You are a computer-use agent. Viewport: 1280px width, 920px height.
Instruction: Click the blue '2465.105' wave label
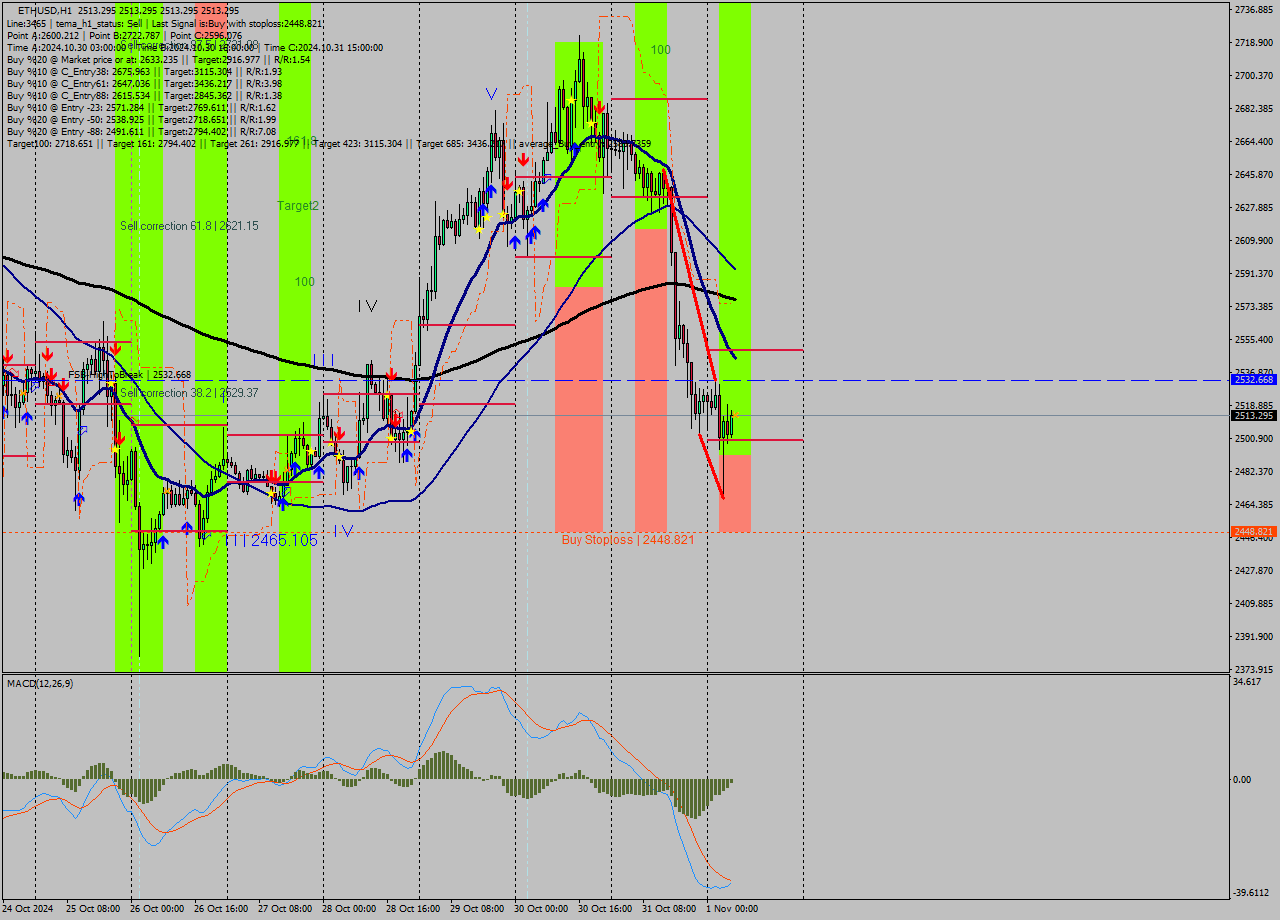point(284,540)
